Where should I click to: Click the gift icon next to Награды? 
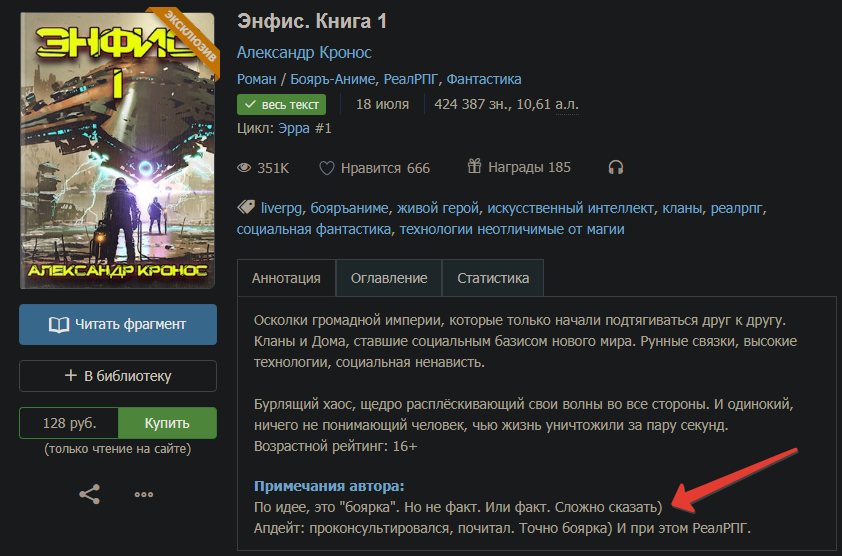[474, 166]
